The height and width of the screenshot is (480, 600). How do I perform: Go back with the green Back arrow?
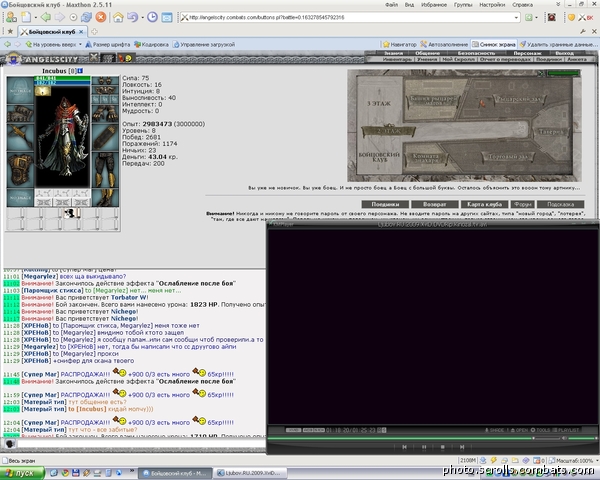[46, 17]
